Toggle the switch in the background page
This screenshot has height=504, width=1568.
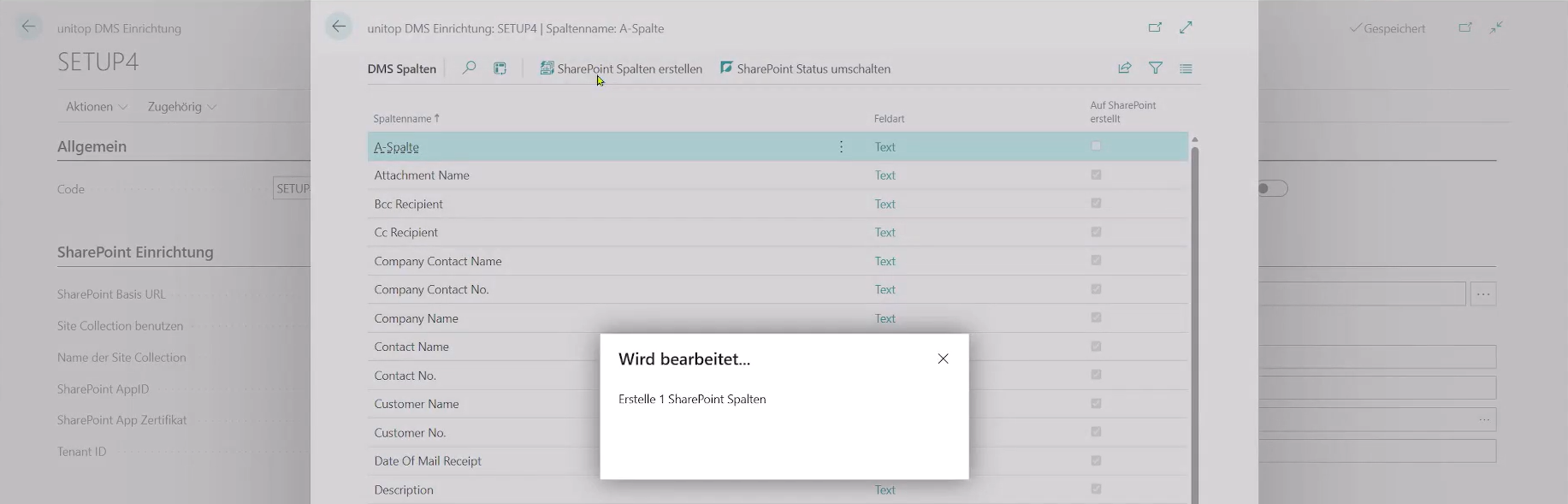[x=1273, y=188]
